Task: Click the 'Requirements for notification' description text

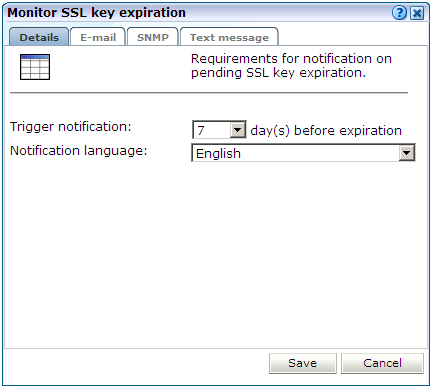Action: click(291, 66)
